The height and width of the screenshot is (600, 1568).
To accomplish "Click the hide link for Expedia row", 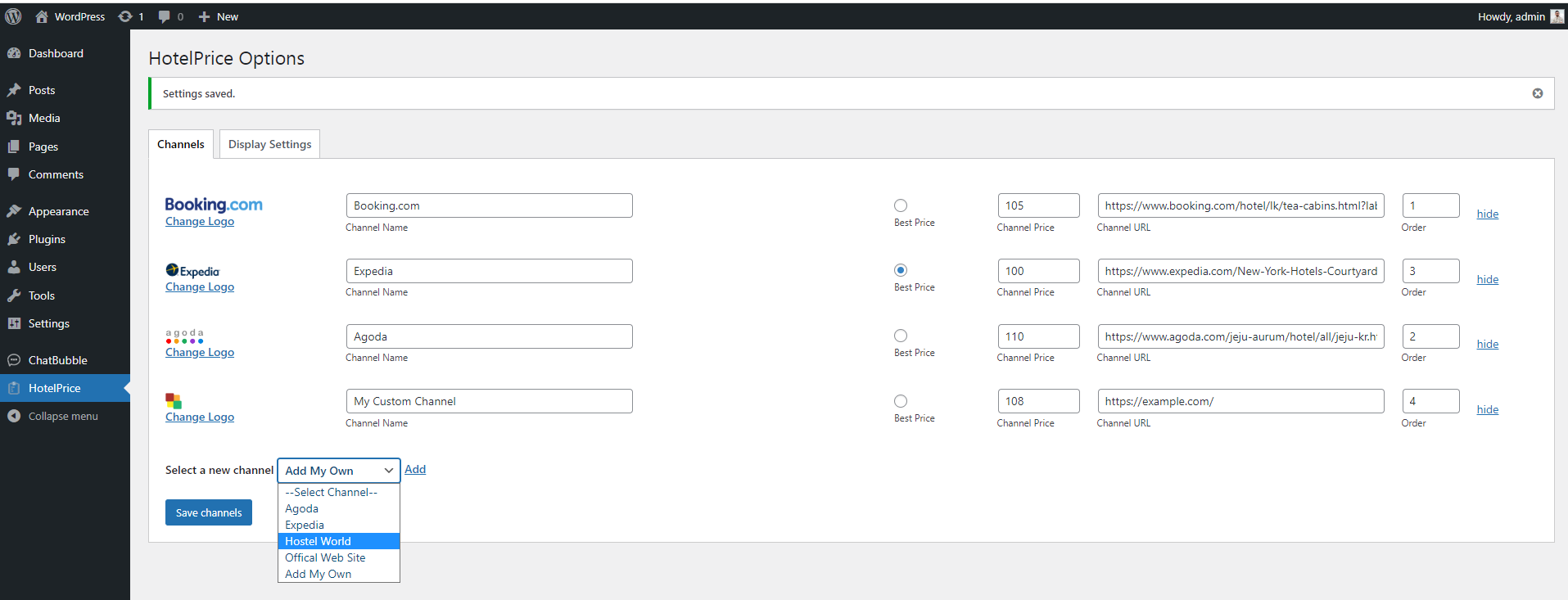I will click(x=1487, y=279).
